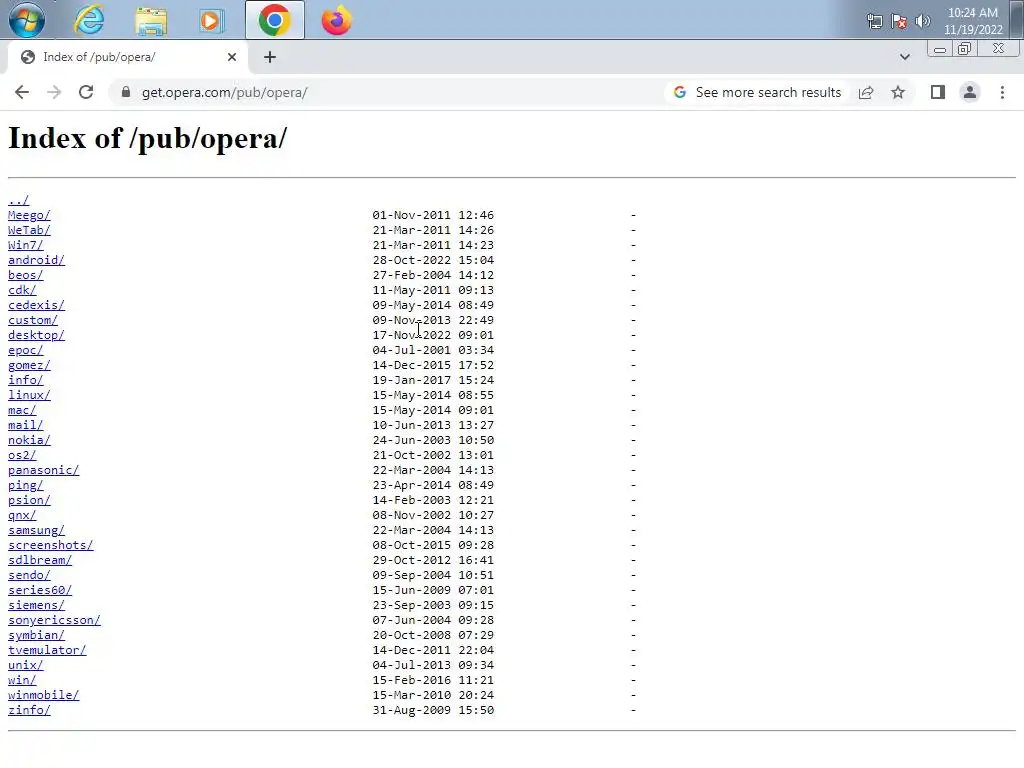
Task: Open the Chrome profile avatar
Action: point(970,93)
